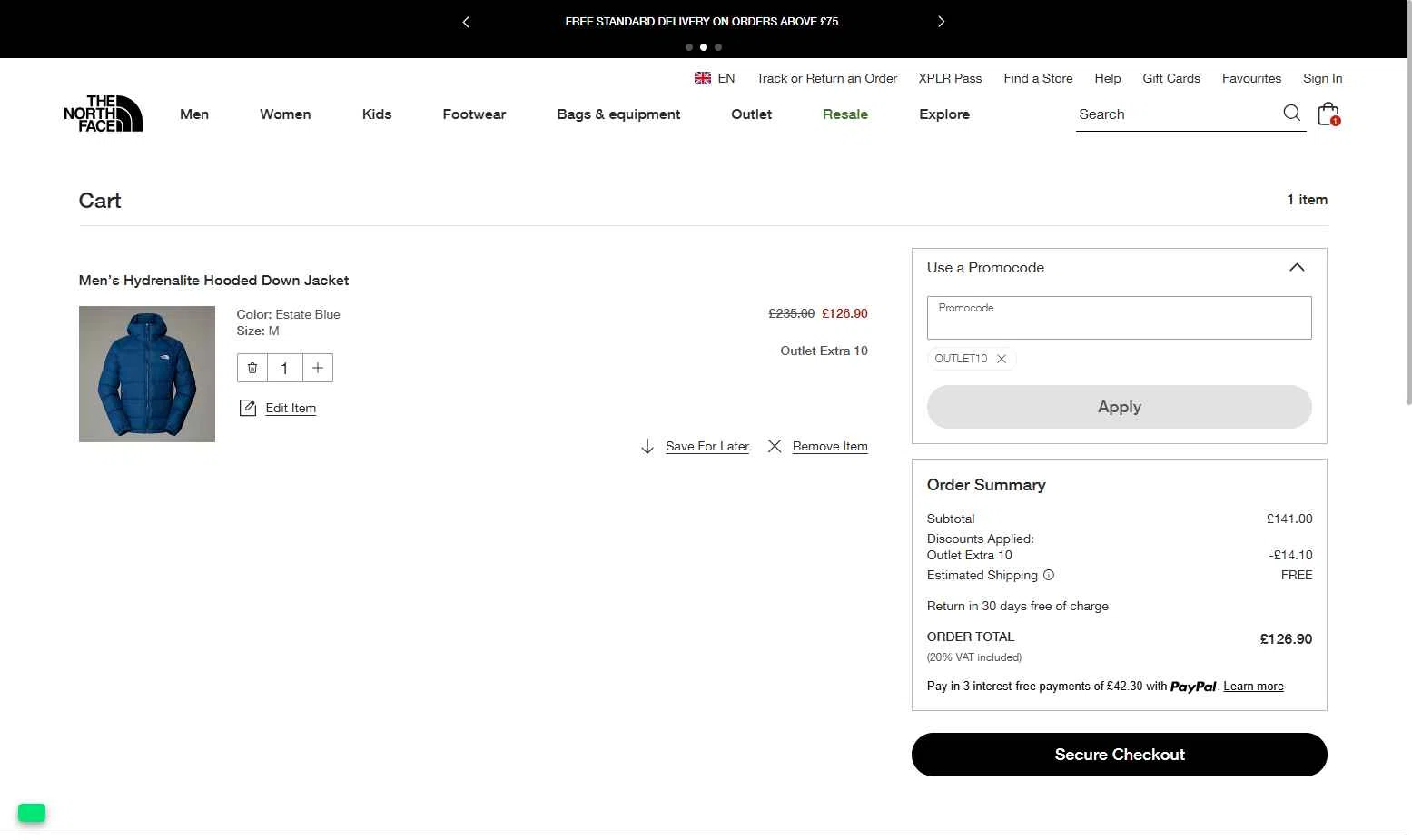
Task: Click the sale price £126.90
Action: [x=844, y=313]
